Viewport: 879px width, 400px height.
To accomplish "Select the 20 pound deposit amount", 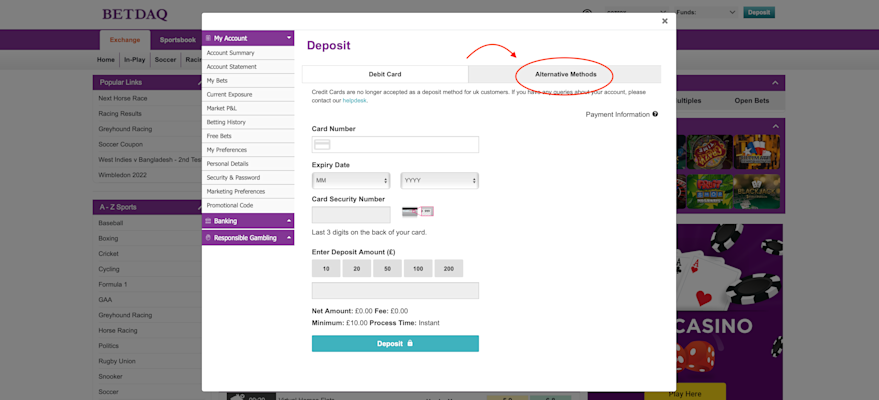I will (357, 268).
